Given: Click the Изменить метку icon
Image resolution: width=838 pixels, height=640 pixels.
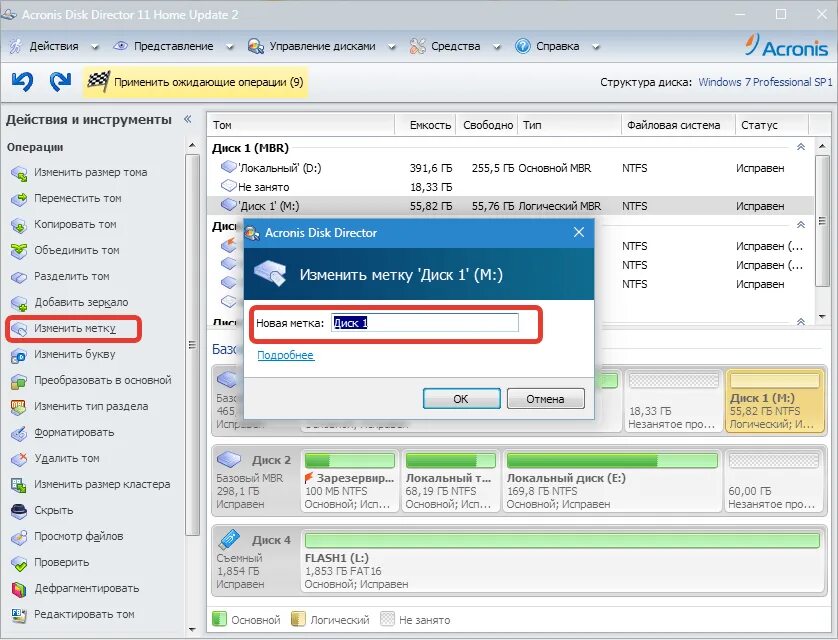Looking at the screenshot, I should click(19, 329).
